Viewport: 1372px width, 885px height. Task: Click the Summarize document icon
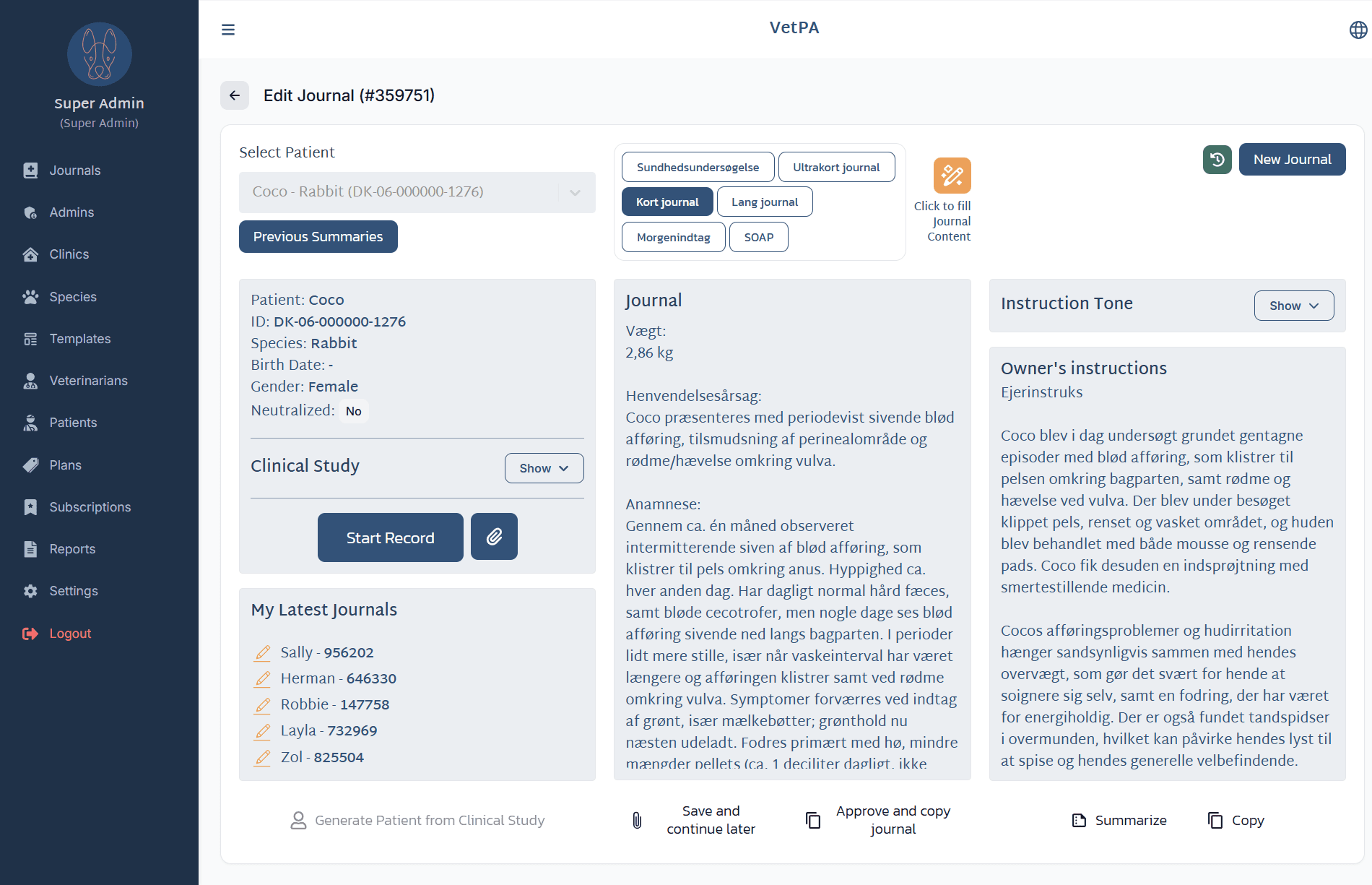(x=1078, y=820)
